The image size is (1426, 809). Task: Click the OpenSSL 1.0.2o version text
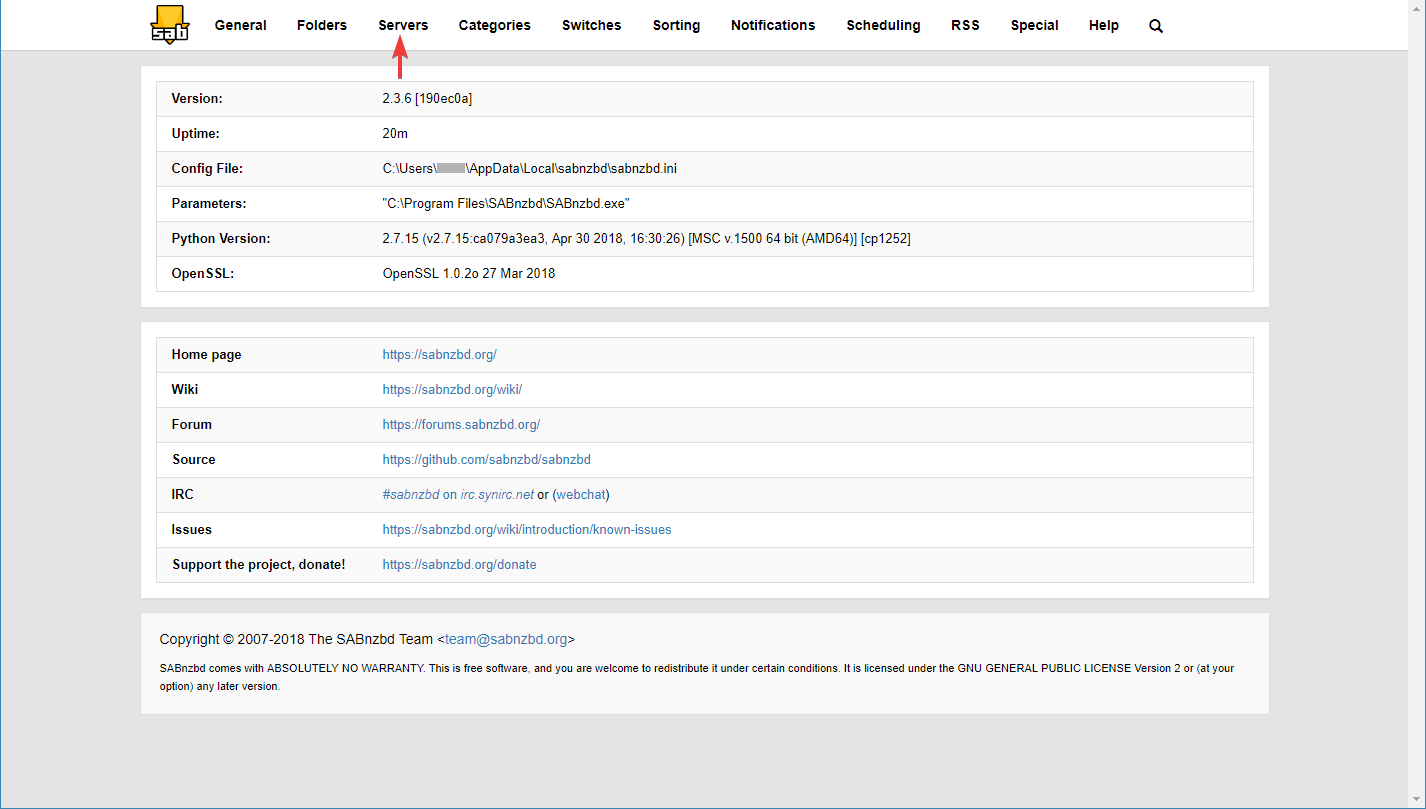pos(469,273)
